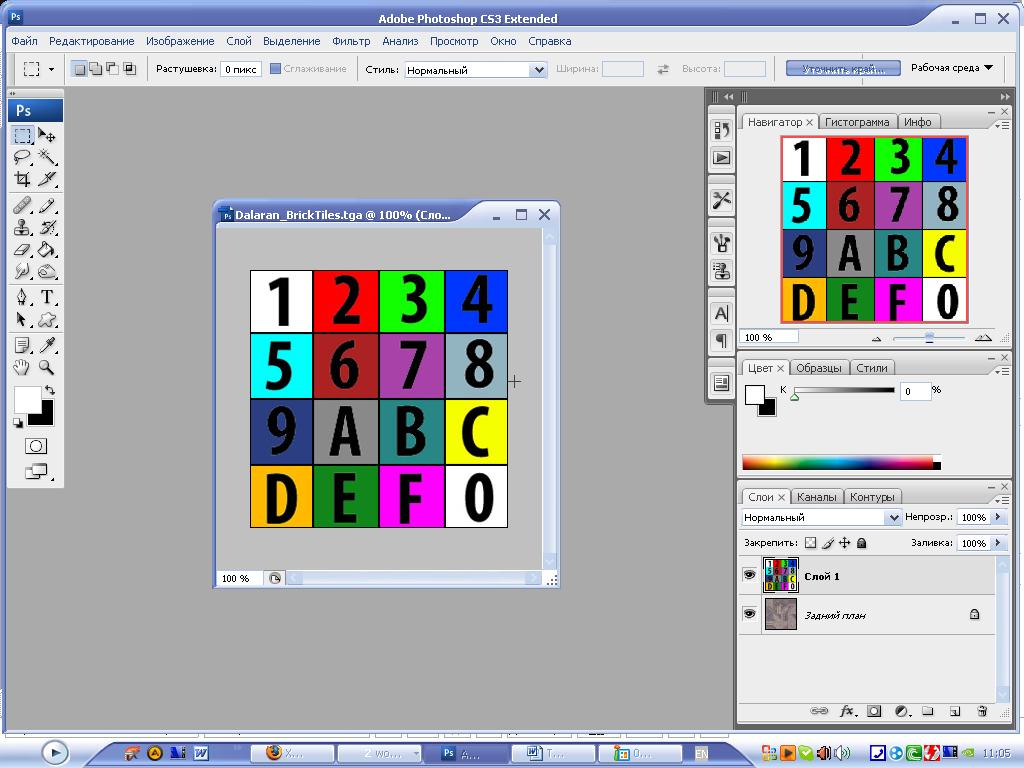This screenshot has width=1024, height=768.
Task: Open the Рабочая среда workspace menu
Action: pos(952,68)
